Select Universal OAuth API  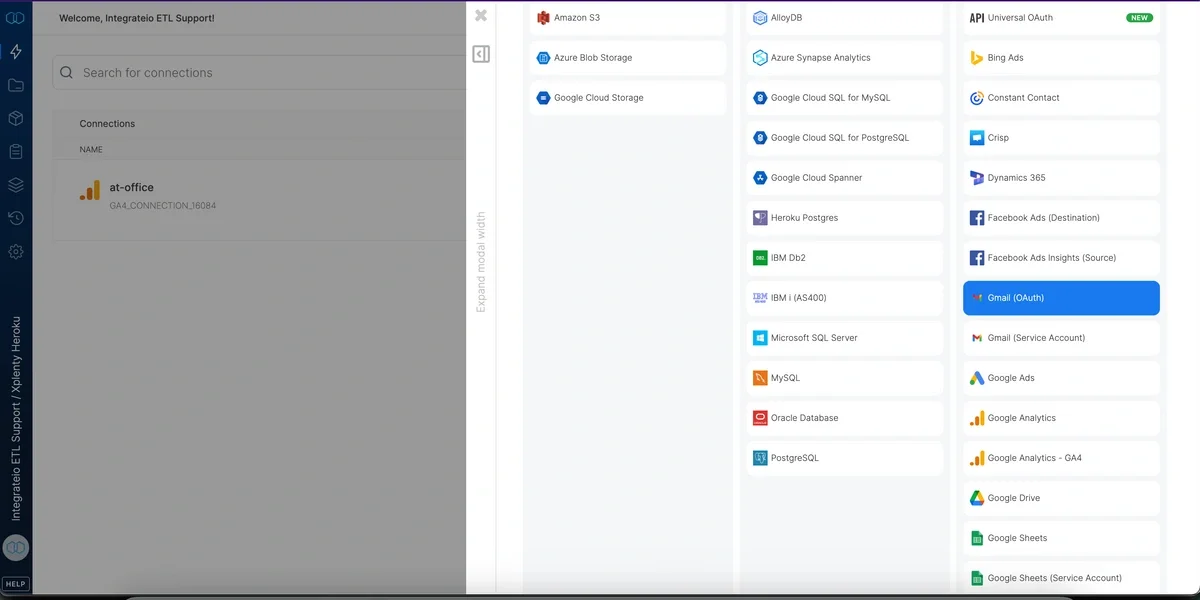1061,18
